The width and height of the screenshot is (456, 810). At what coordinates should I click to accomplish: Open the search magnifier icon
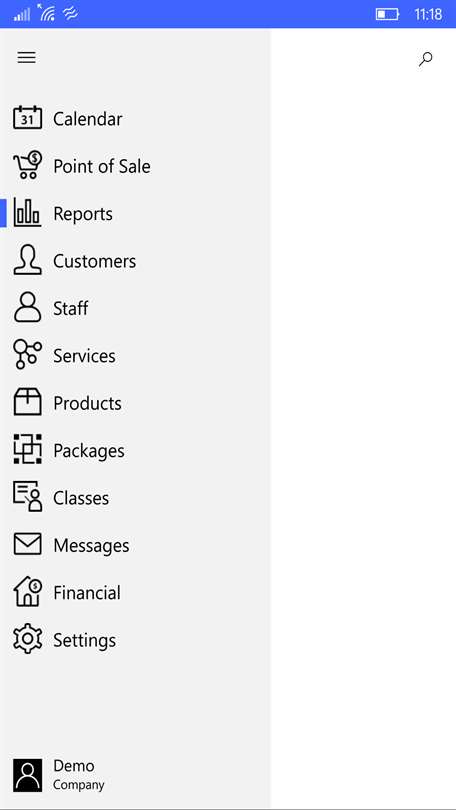point(426,59)
